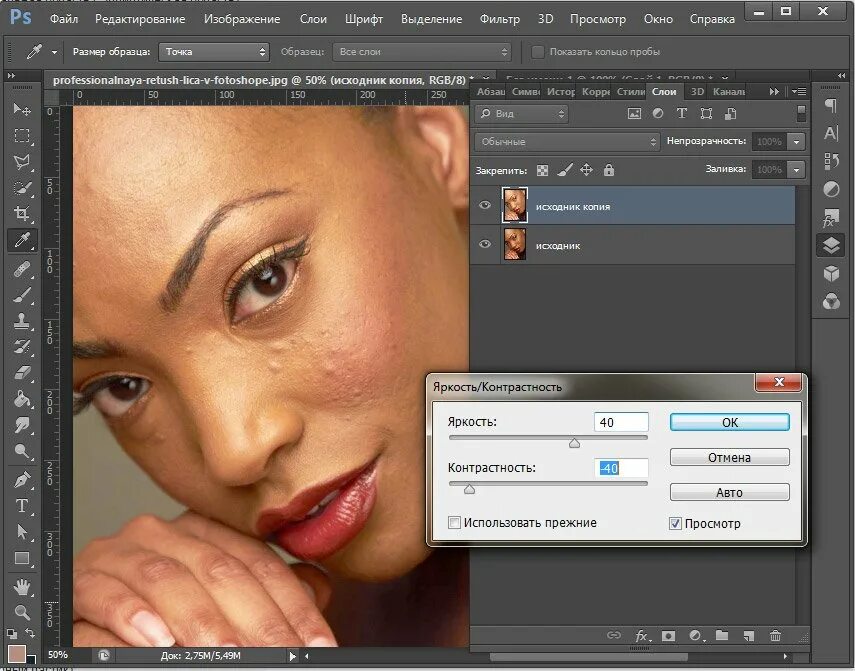This screenshot has height=671, width=855.
Task: Open the 'Фильтр' menu
Action: click(499, 19)
